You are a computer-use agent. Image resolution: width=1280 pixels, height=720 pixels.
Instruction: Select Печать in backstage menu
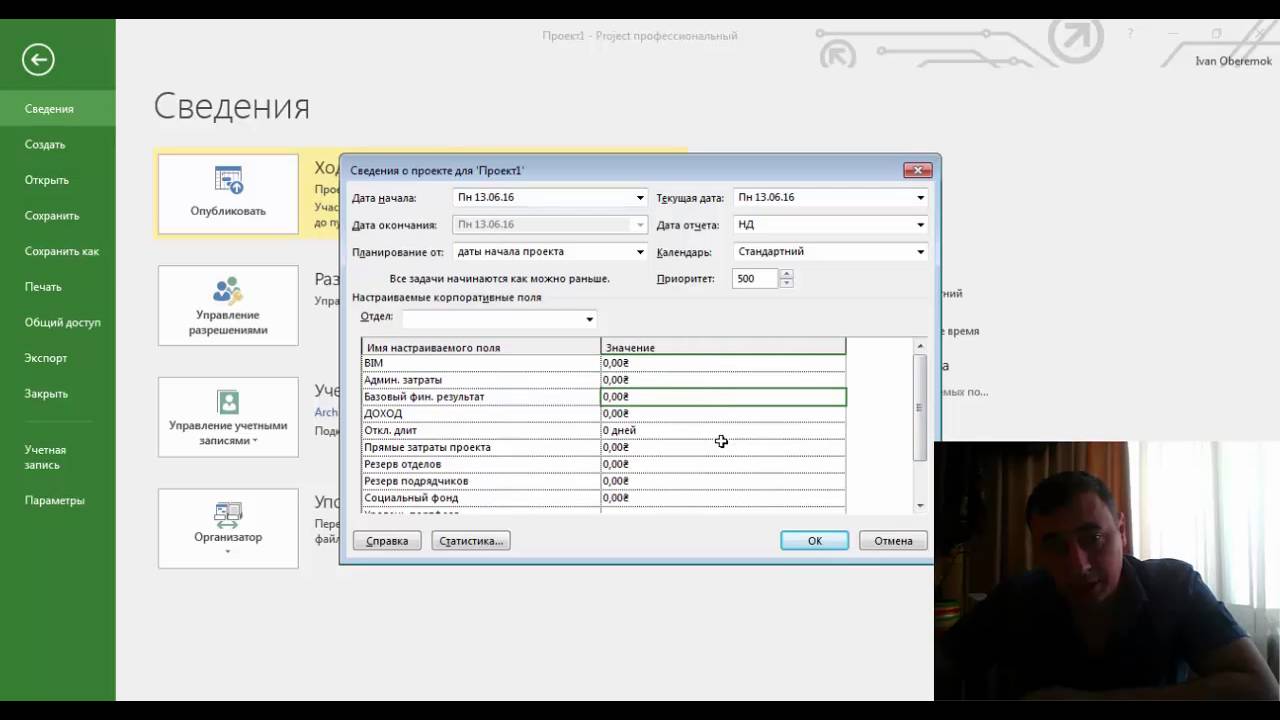point(58,287)
